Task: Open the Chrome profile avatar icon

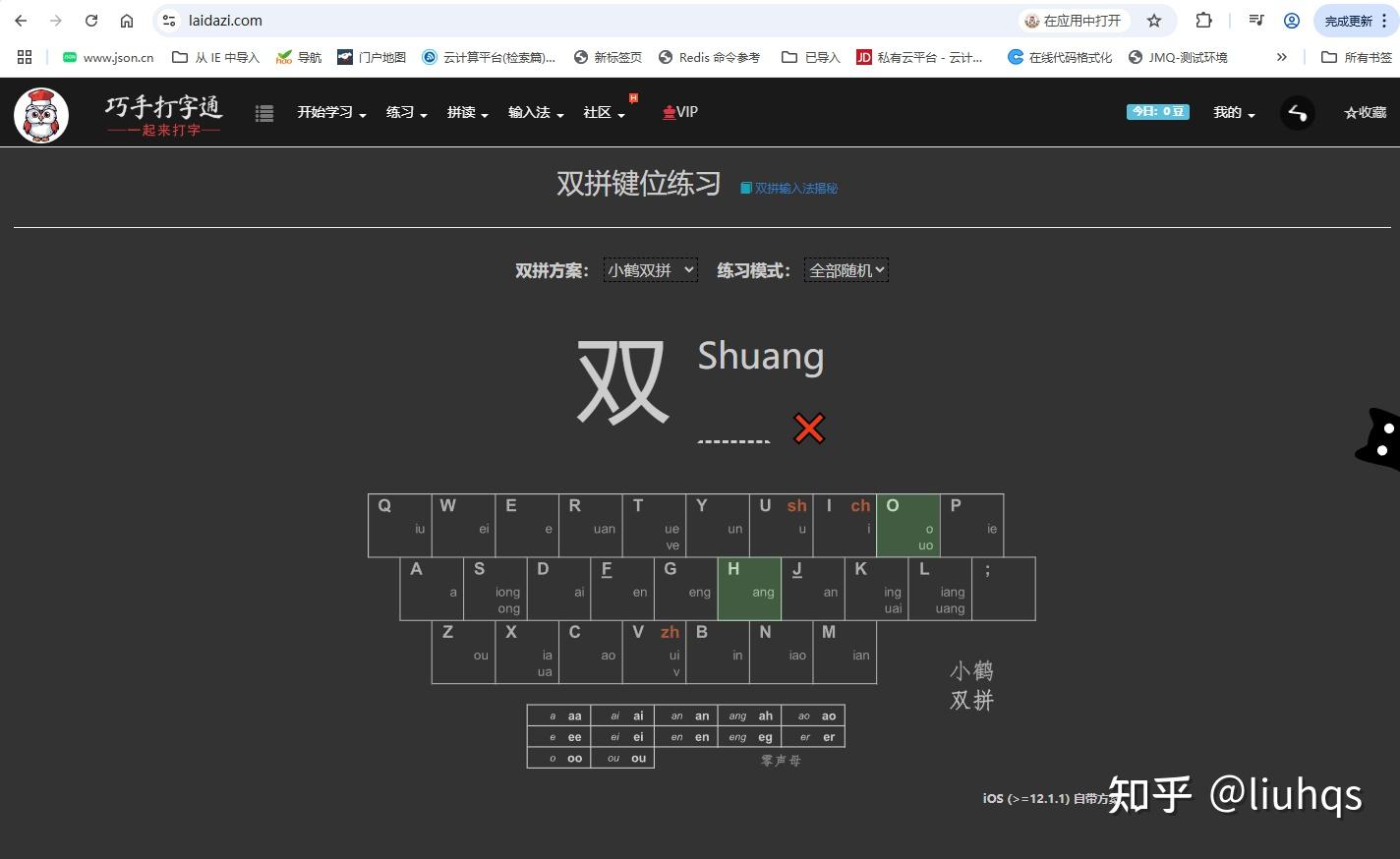Action: click(1292, 21)
